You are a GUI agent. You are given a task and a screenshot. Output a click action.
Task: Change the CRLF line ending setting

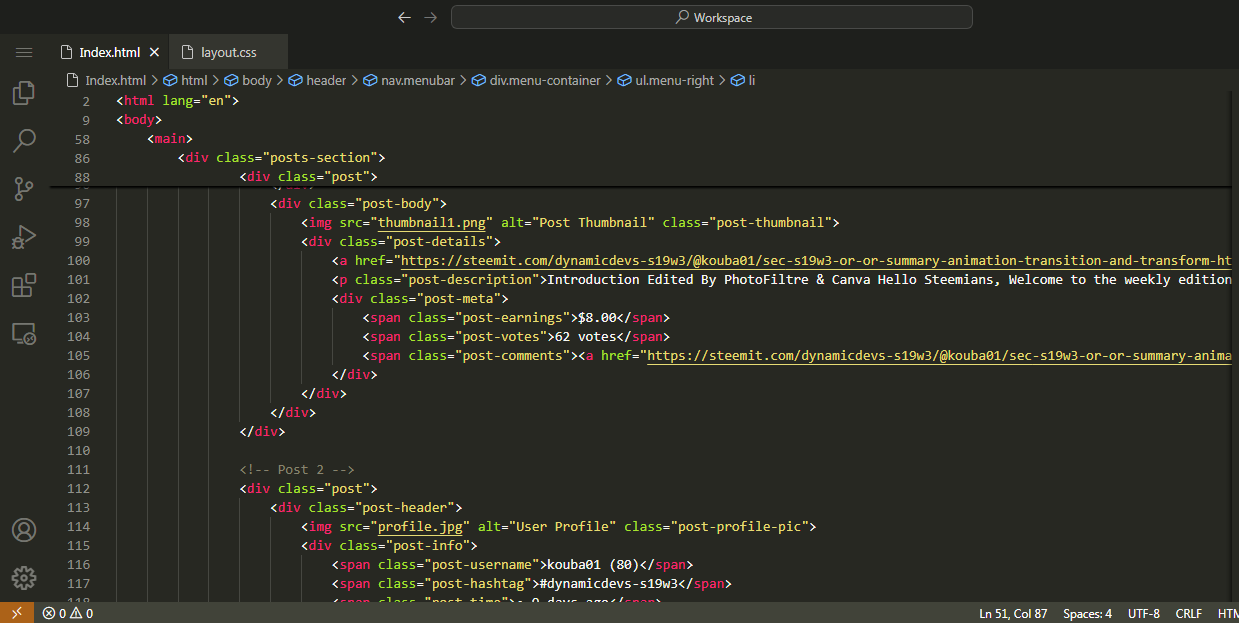(1189, 613)
